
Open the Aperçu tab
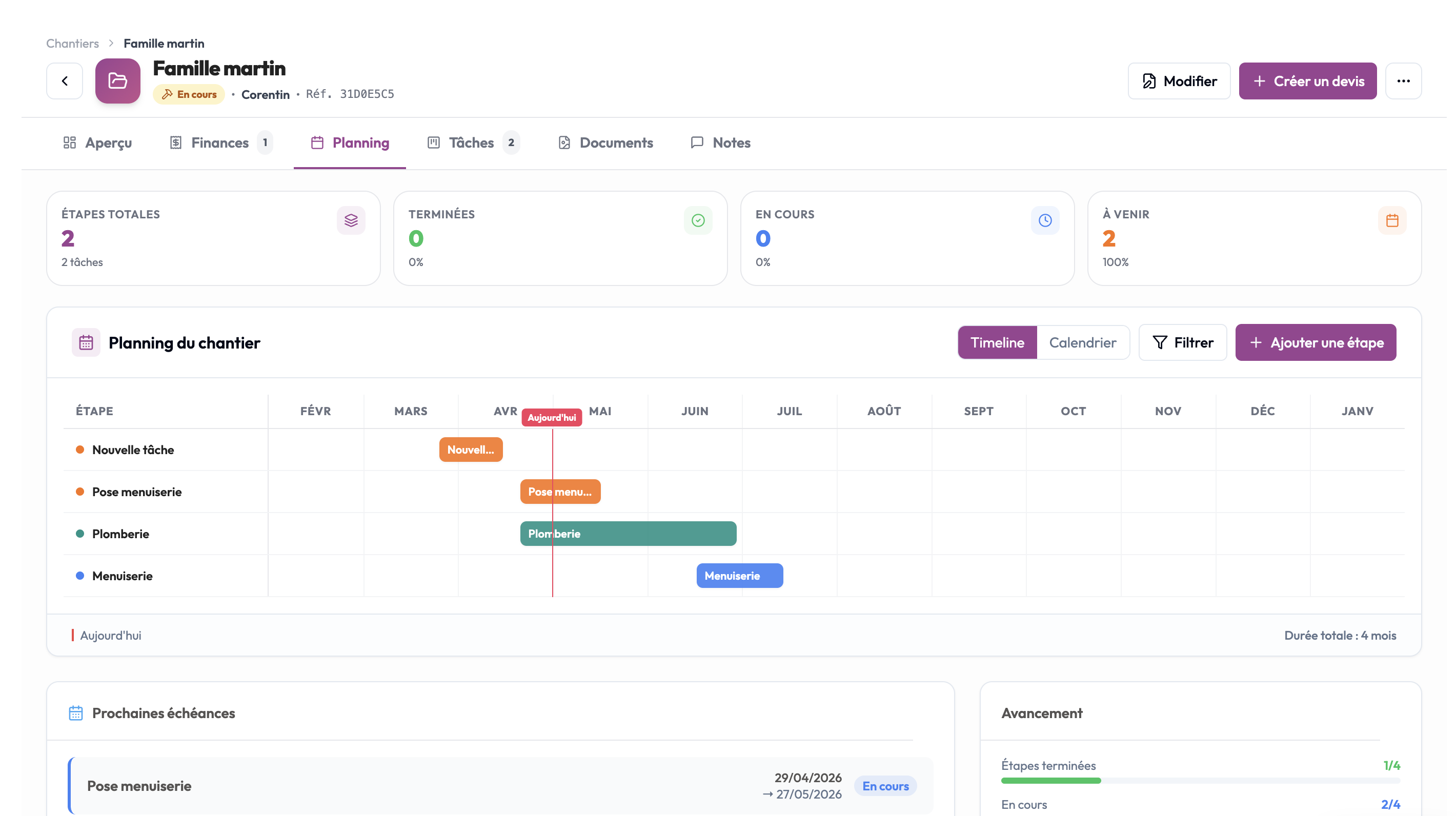click(97, 142)
